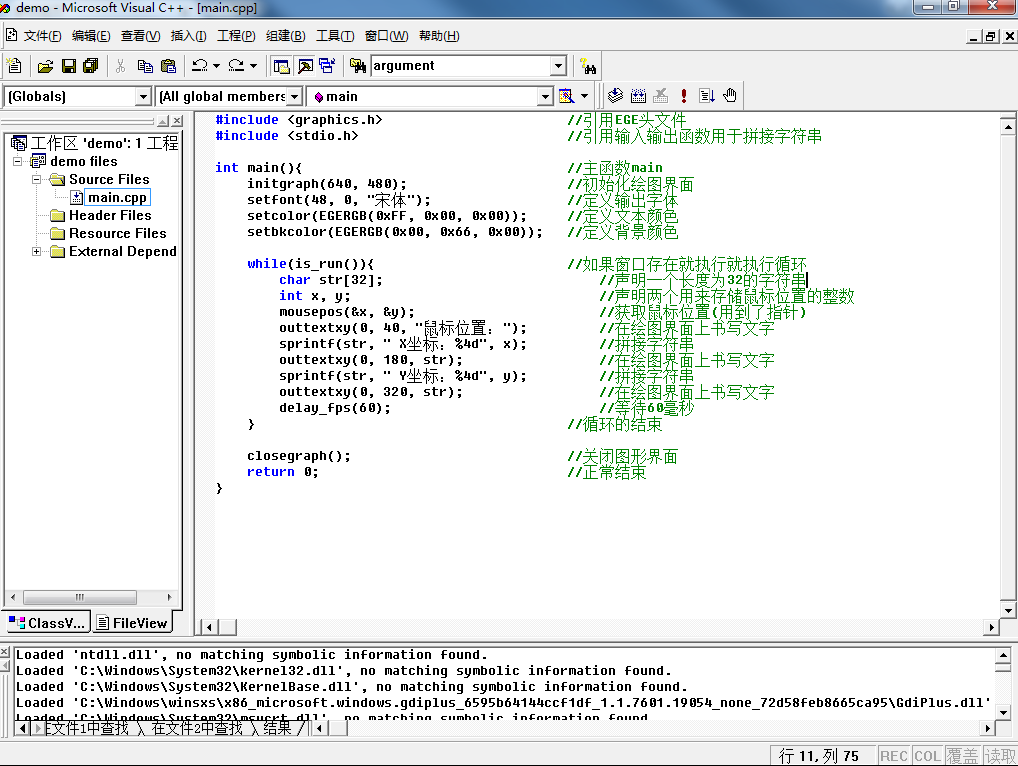Click the Save All toolbar icon
This screenshot has height=766, width=1018.
coord(91,66)
